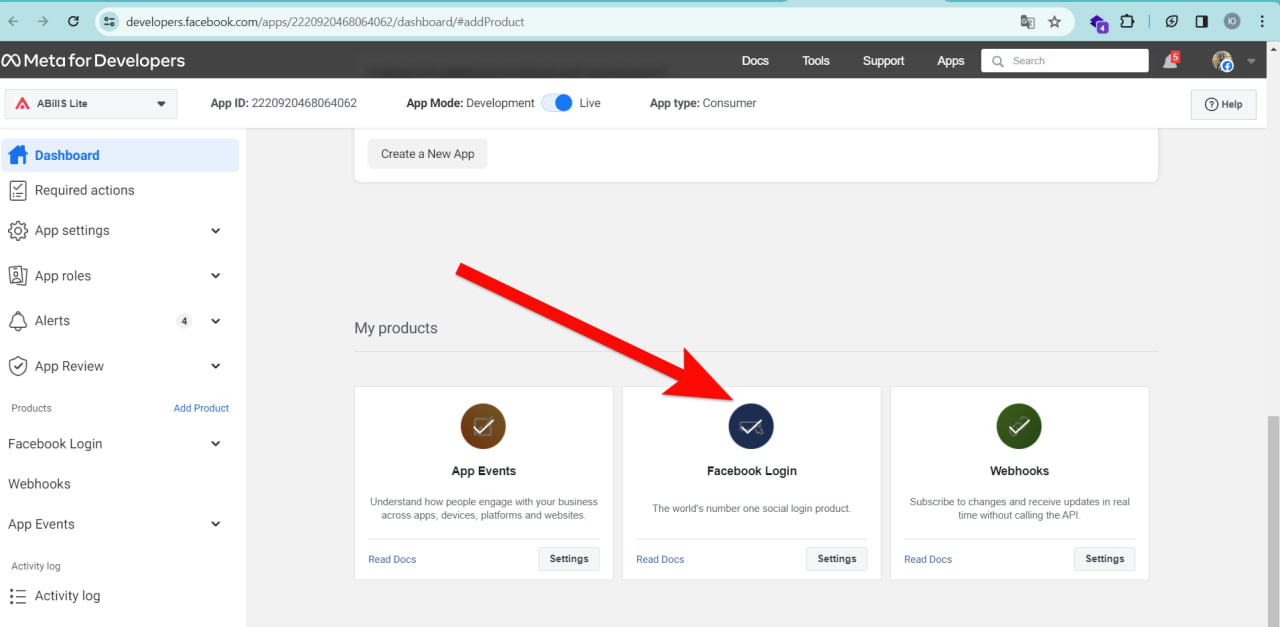This screenshot has width=1280, height=627.
Task: Toggle App Mode between Development and Live
Action: (x=558, y=103)
